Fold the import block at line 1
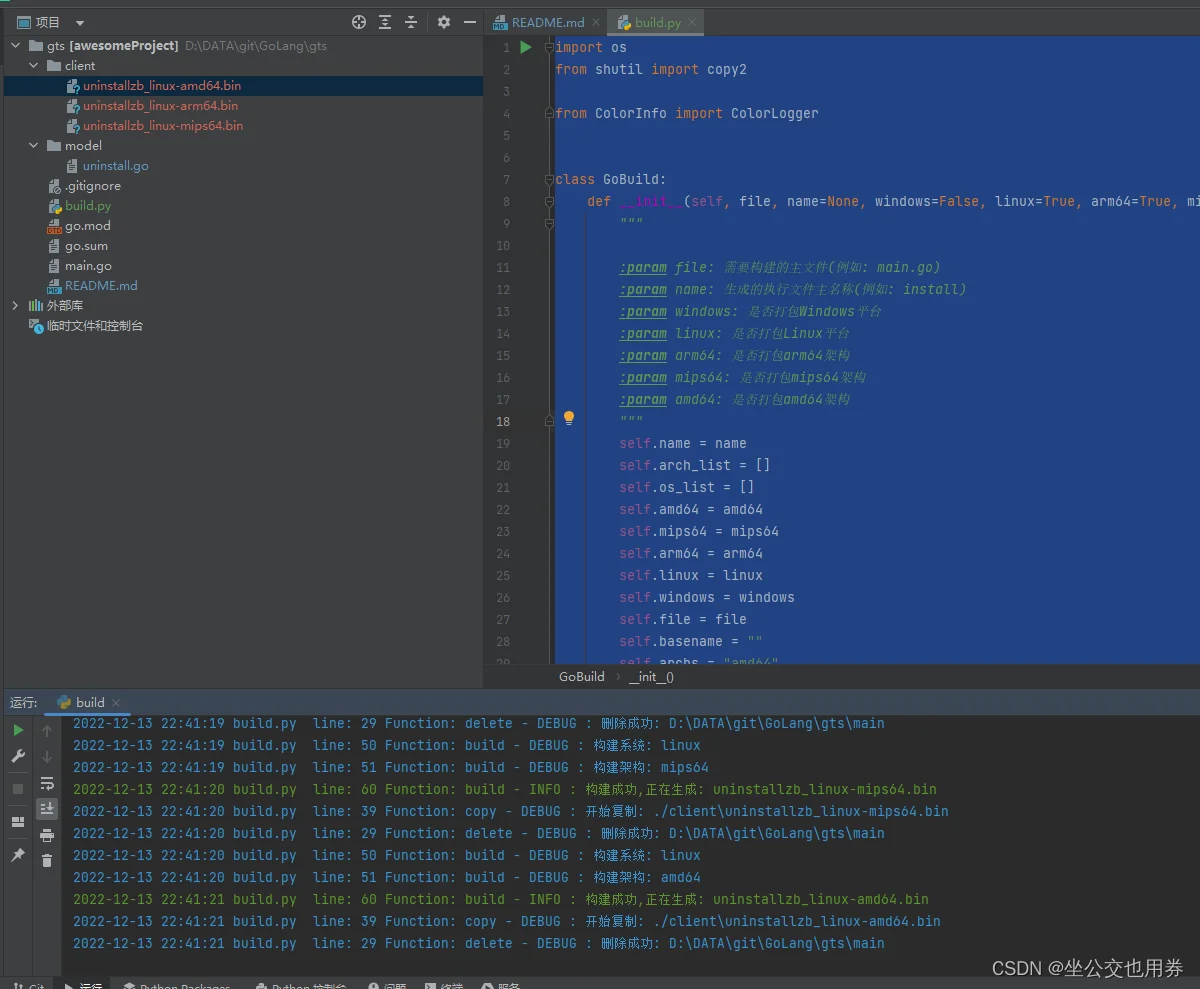The width and height of the screenshot is (1200, 989). tap(549, 47)
